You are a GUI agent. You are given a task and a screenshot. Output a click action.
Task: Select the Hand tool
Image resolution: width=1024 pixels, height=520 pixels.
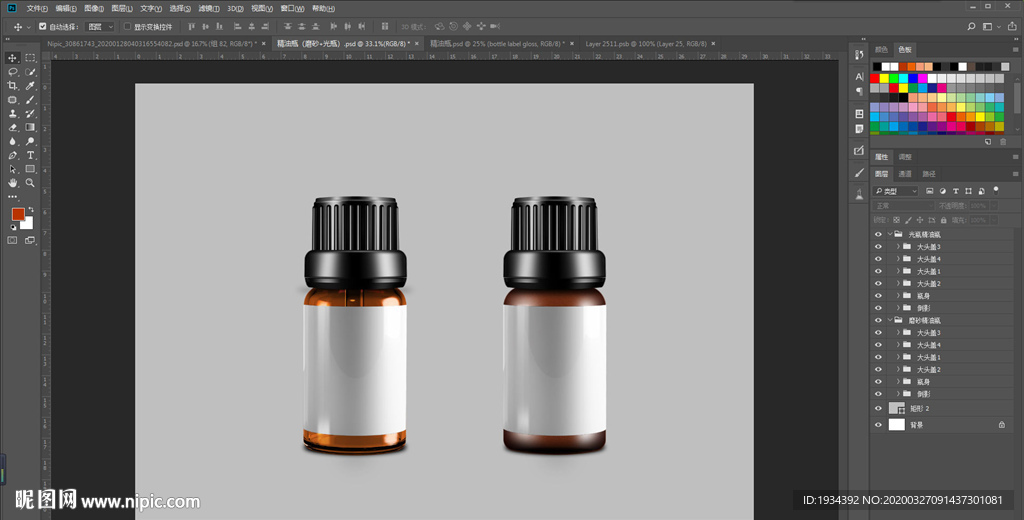coord(13,183)
